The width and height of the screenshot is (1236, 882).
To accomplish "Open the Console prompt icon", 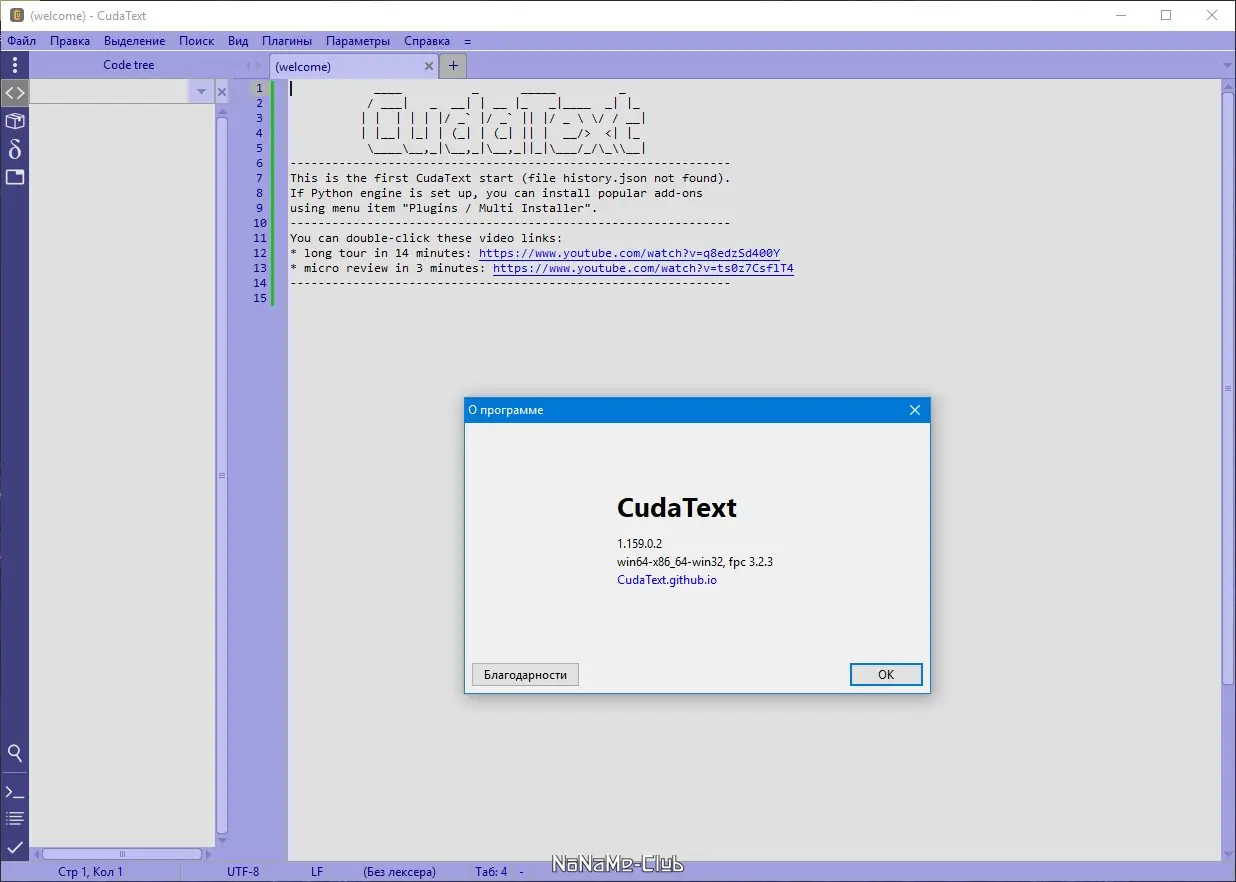I will pos(14,792).
